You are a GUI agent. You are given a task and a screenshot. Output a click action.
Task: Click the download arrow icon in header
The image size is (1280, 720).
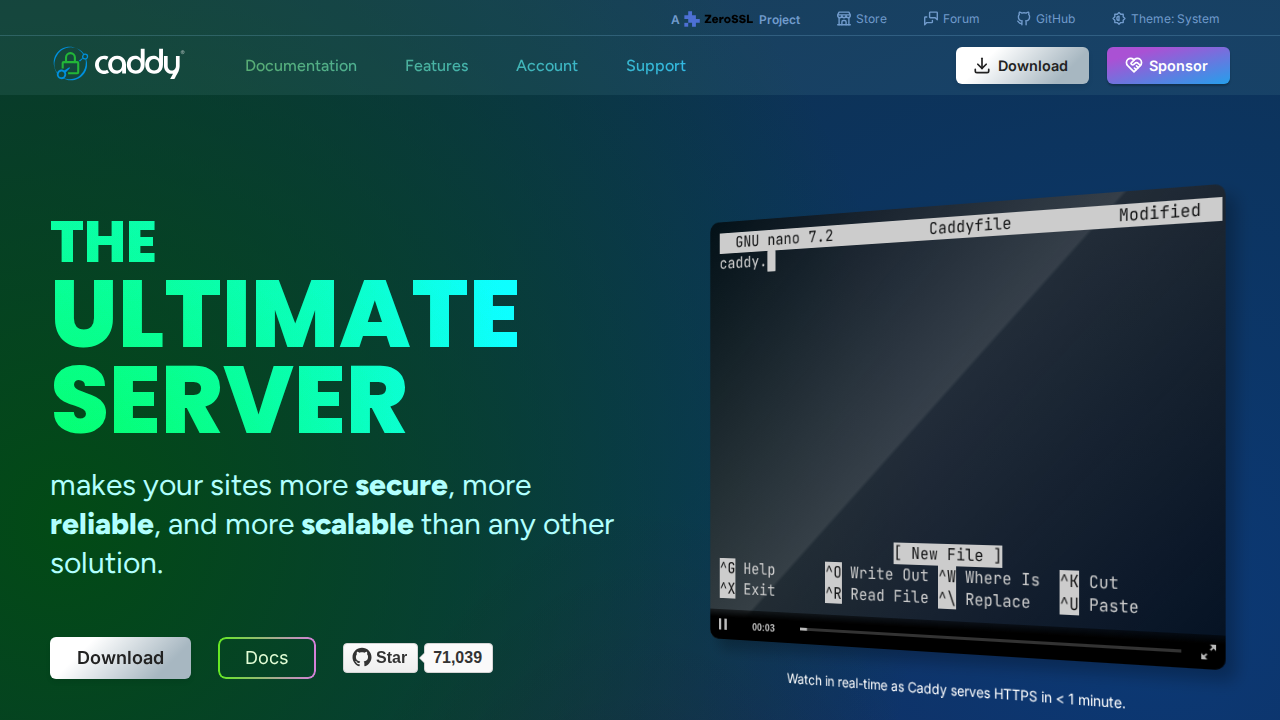[982, 66]
